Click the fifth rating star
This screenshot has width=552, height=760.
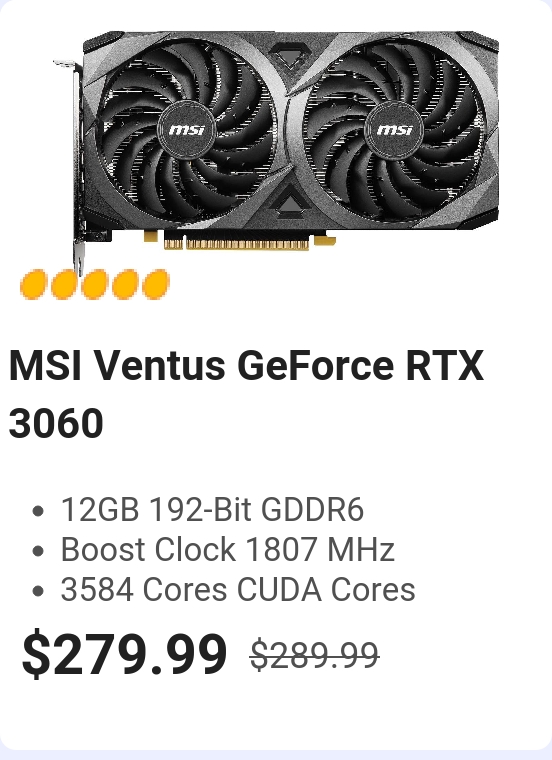pyautogui.click(x=156, y=284)
